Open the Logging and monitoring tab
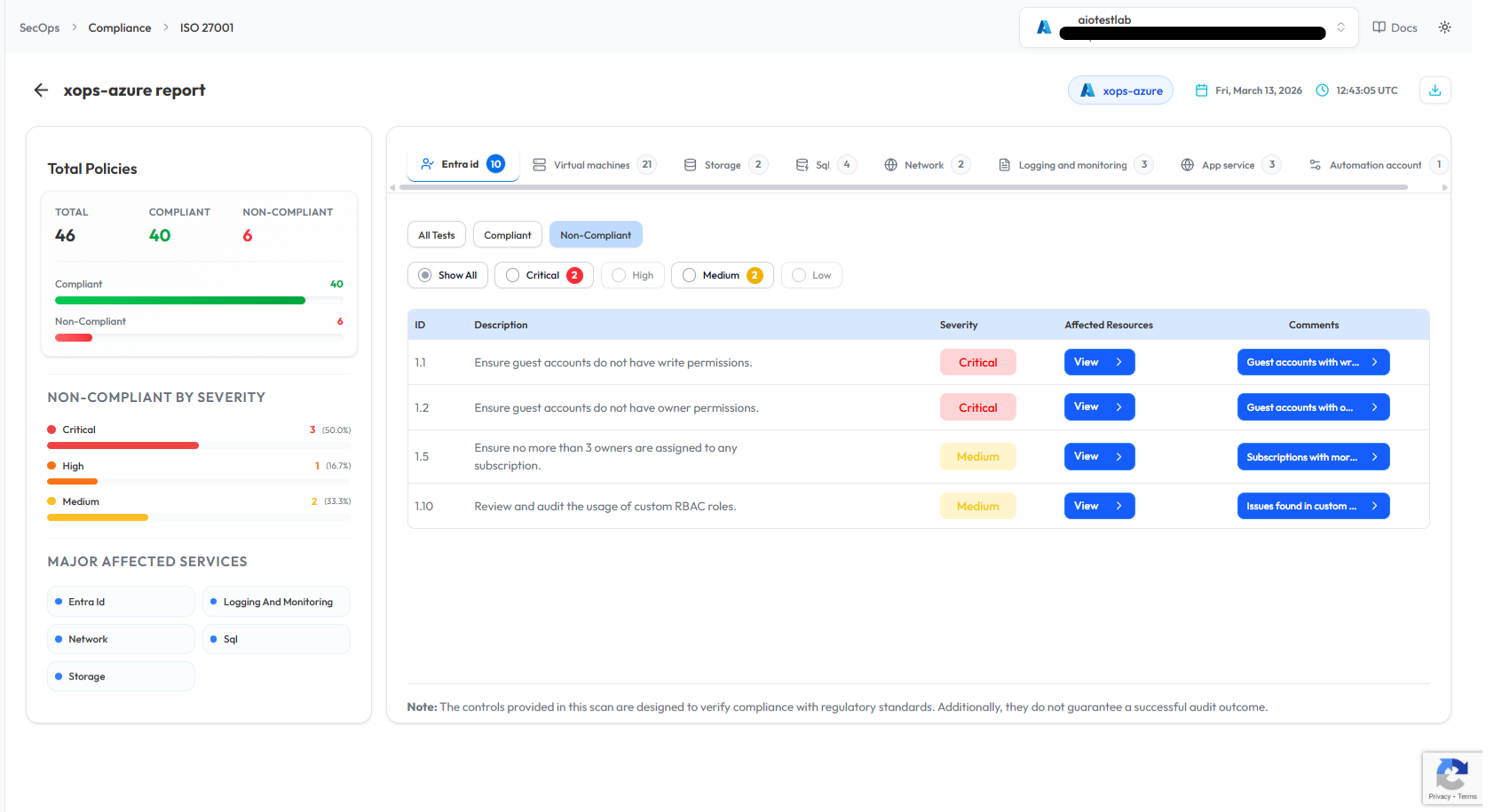The image size is (1494, 812). 1071,165
